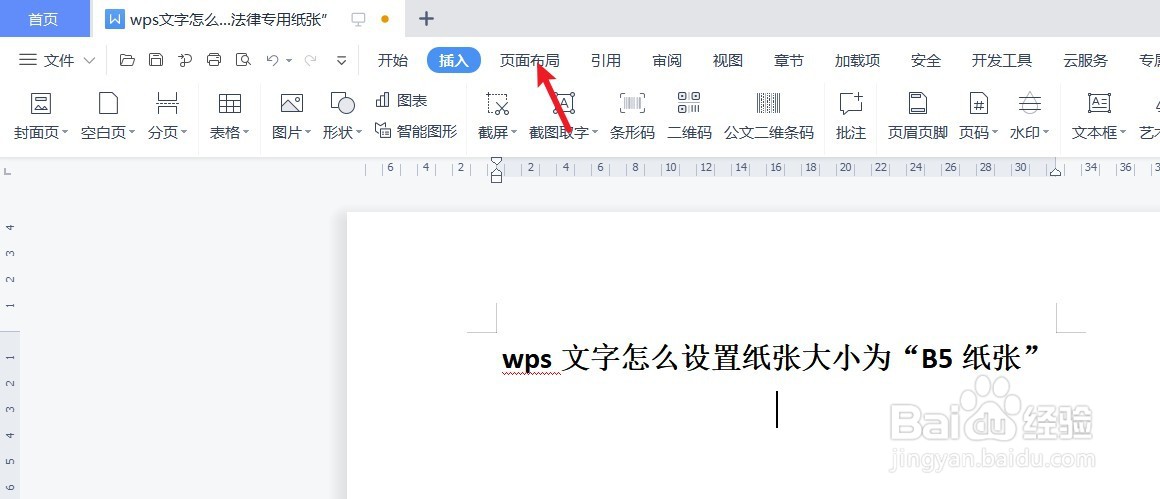Click the 水印 watermark icon

click(x=1029, y=103)
